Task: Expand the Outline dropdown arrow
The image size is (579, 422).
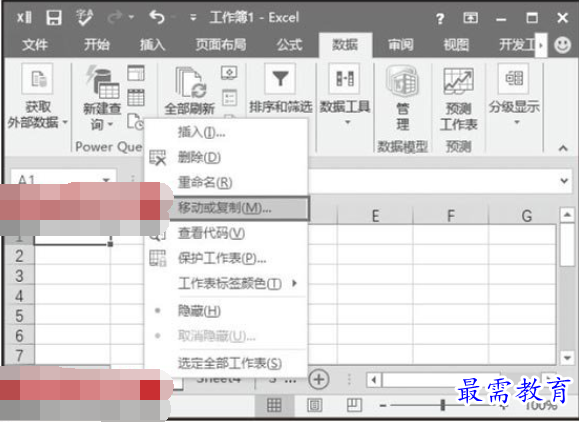Action: (517, 122)
